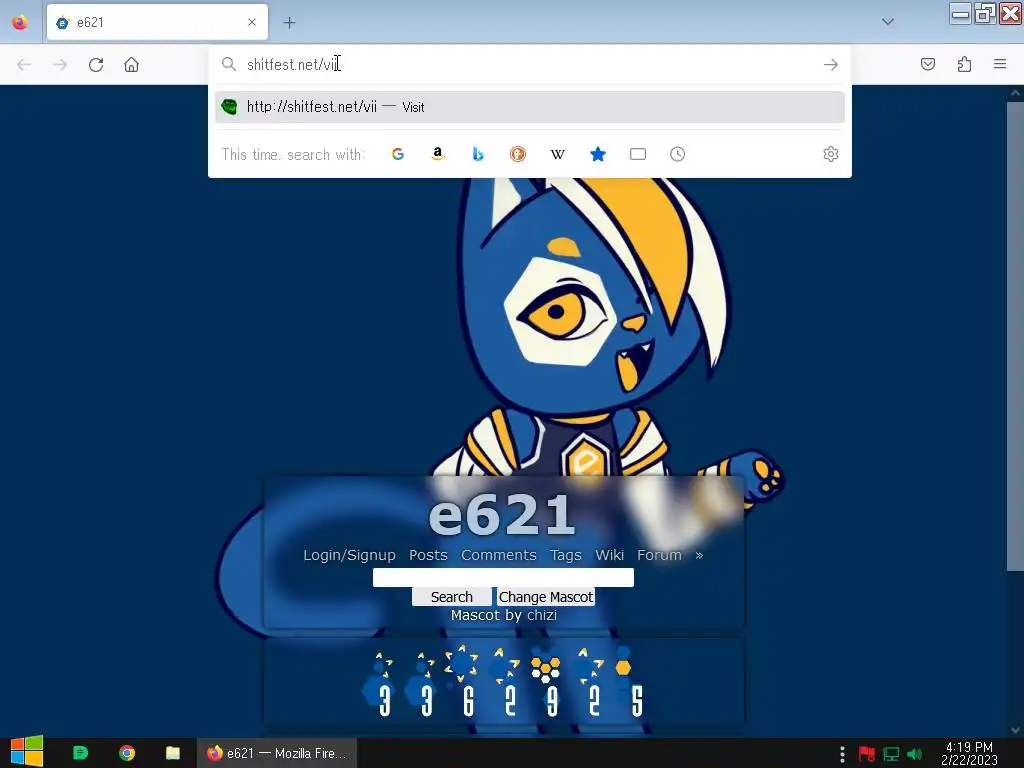
Task: Save page to Pocket
Action: [x=928, y=64]
